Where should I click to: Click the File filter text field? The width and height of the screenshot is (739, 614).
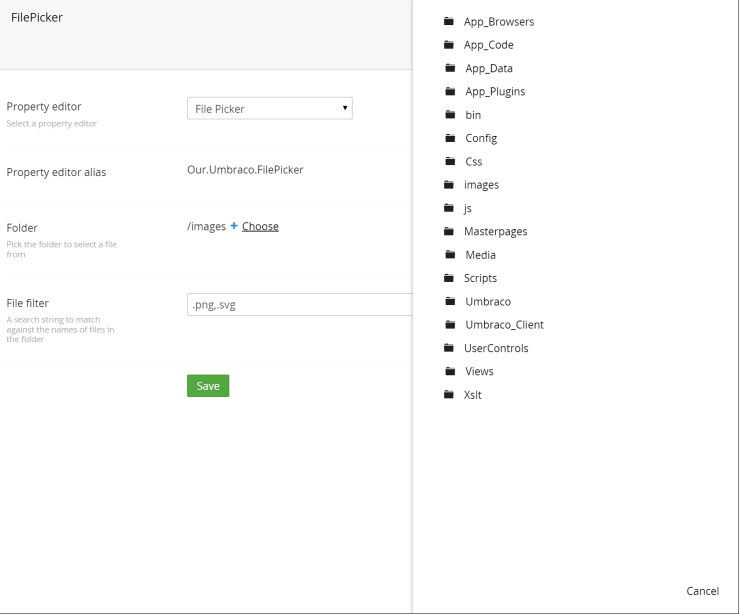click(x=300, y=304)
